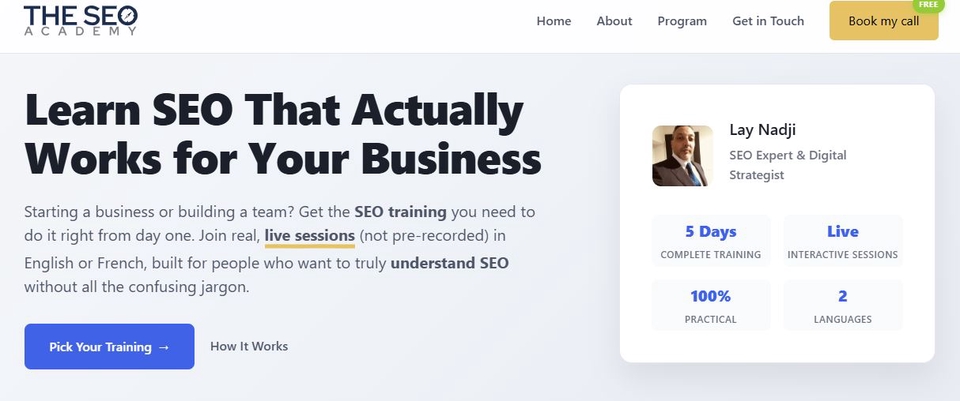The width and height of the screenshot is (960, 401).
Task: Select the Live Interactive Sessions card
Action: pyautogui.click(x=842, y=242)
